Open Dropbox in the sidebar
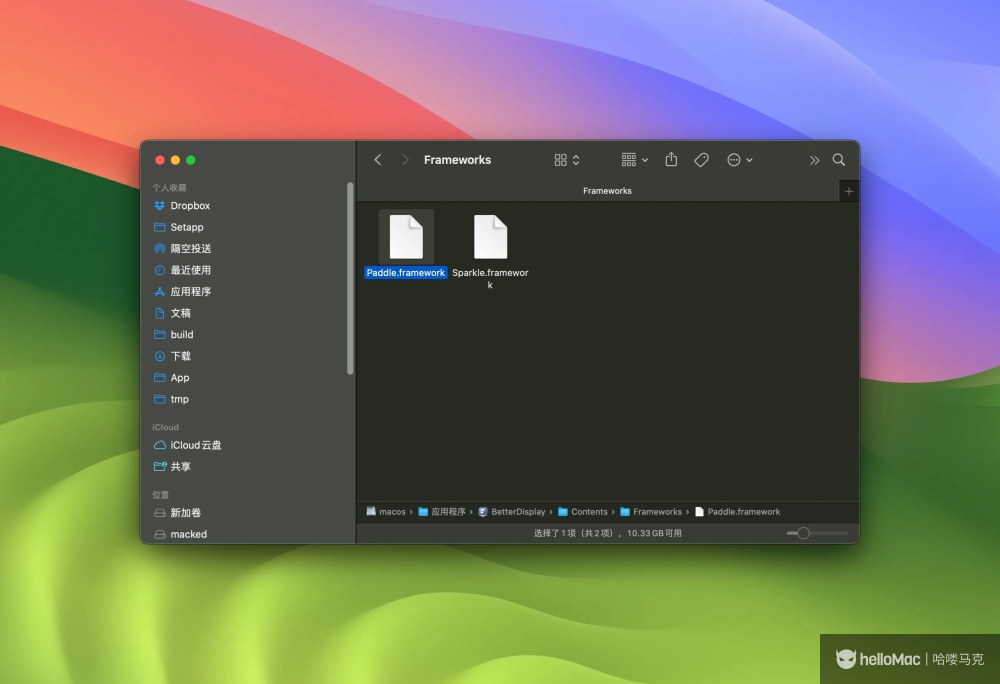This screenshot has width=1000, height=684. pos(190,206)
